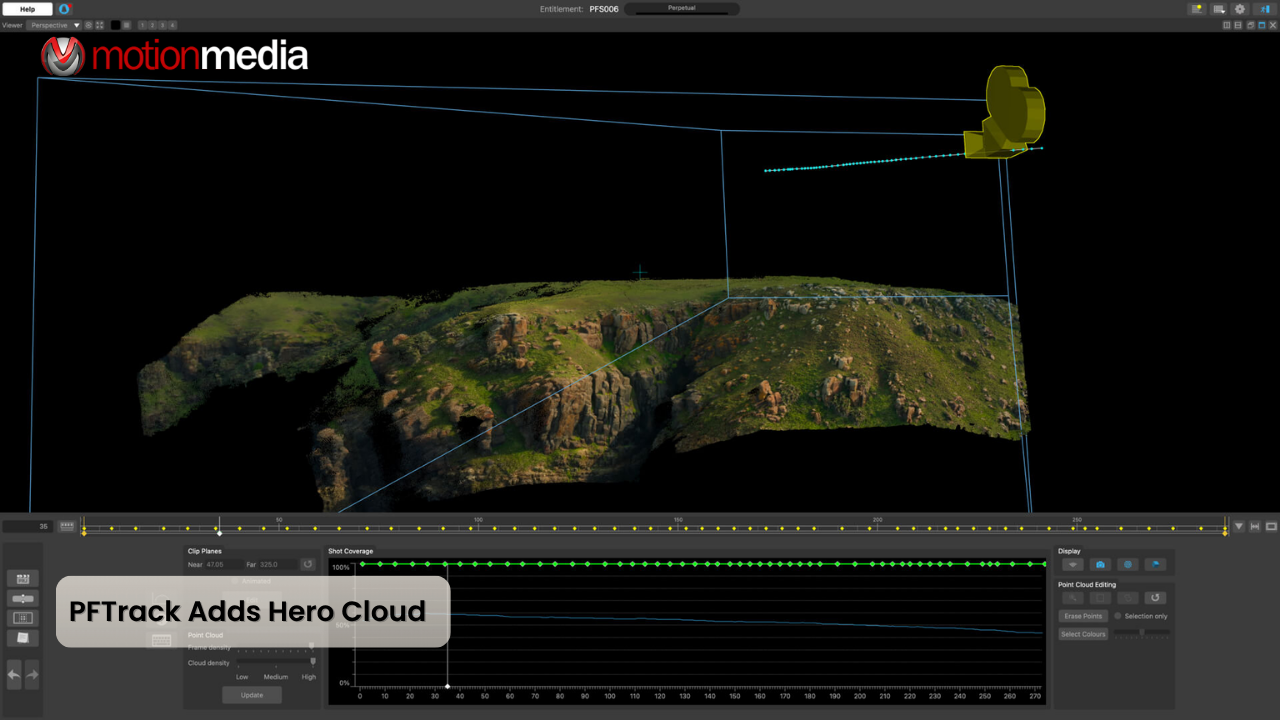
Task: Click the blue notification icon beside Help
Action: tap(64, 9)
